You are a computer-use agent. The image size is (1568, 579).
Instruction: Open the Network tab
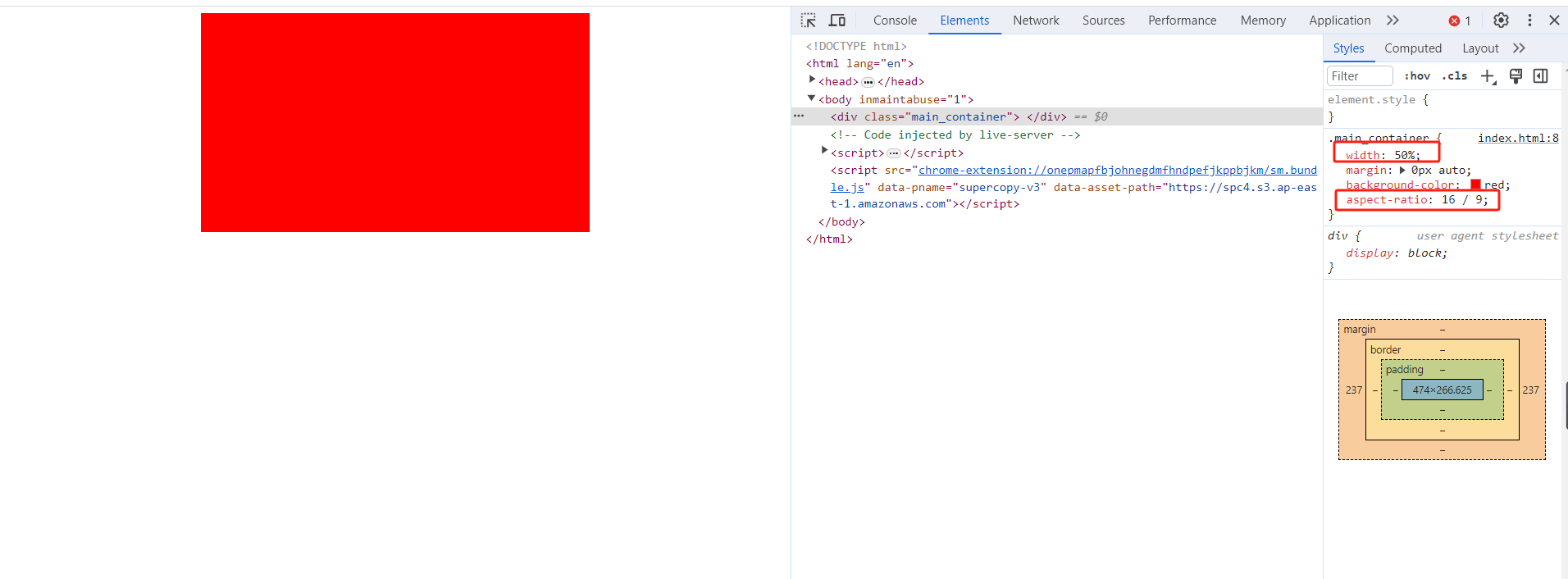click(x=1036, y=21)
